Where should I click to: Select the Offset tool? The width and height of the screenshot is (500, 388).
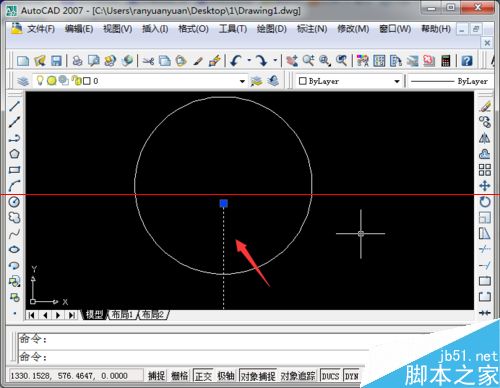pos(485,154)
